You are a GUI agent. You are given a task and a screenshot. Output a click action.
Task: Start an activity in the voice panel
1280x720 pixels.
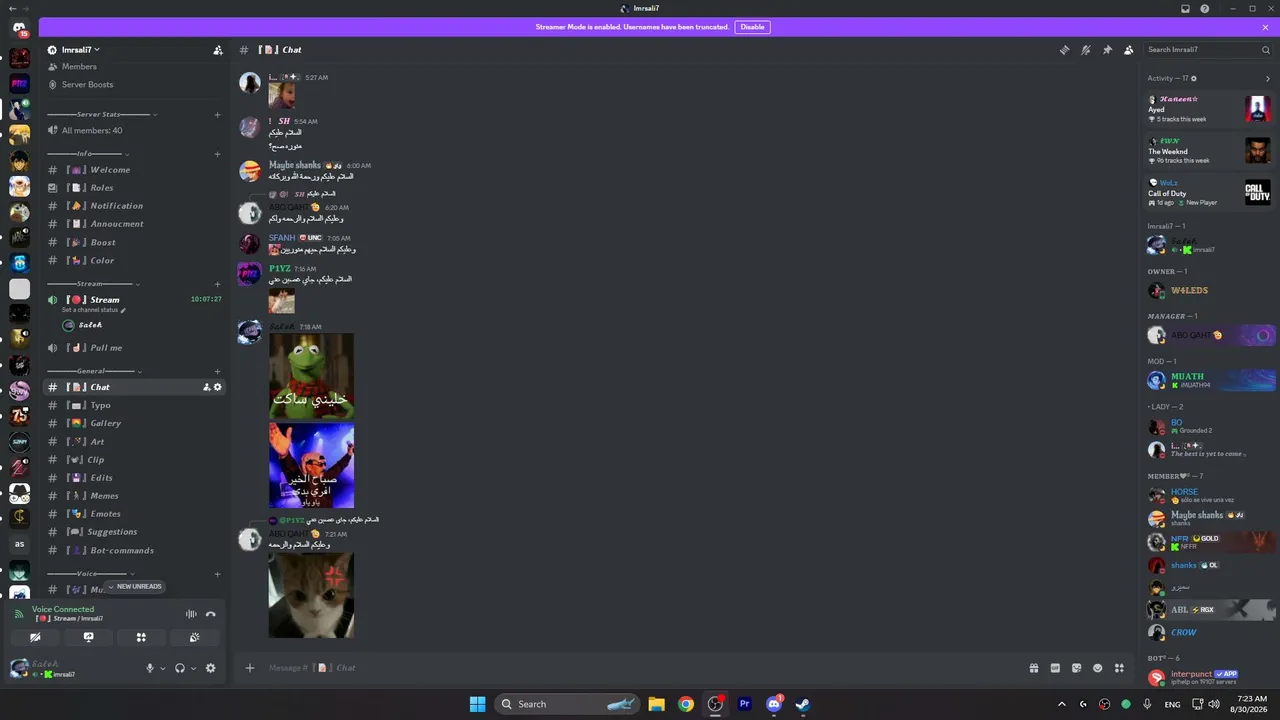point(141,637)
